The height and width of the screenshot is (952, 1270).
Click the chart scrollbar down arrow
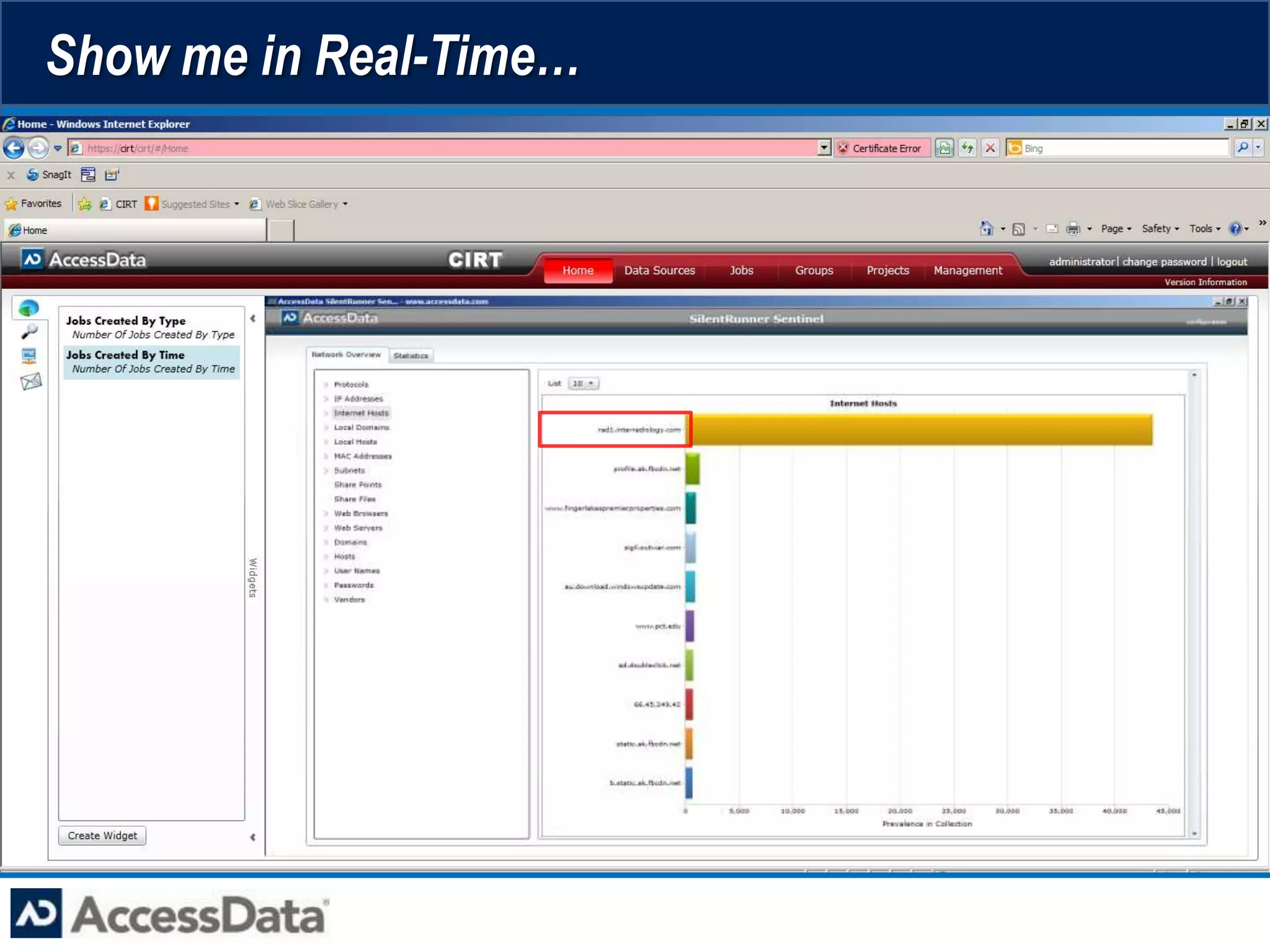1194,834
